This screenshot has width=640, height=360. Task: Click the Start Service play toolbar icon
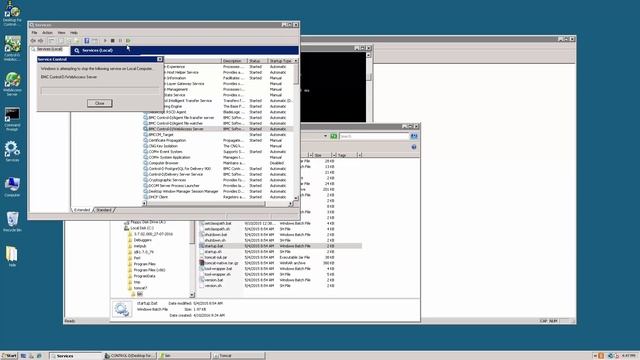tap(105, 41)
